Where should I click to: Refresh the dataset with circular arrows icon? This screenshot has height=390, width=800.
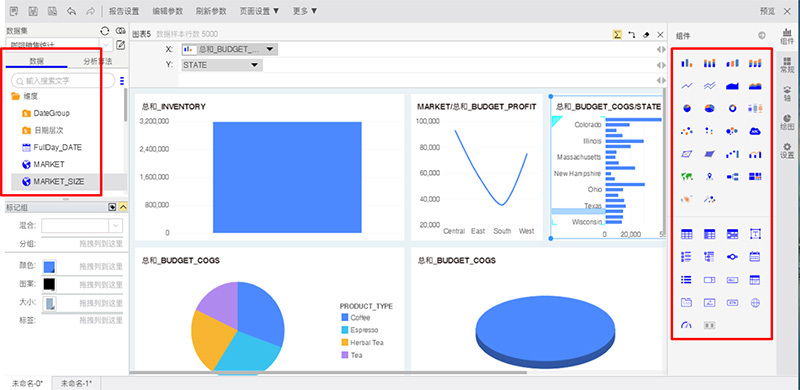click(x=105, y=31)
